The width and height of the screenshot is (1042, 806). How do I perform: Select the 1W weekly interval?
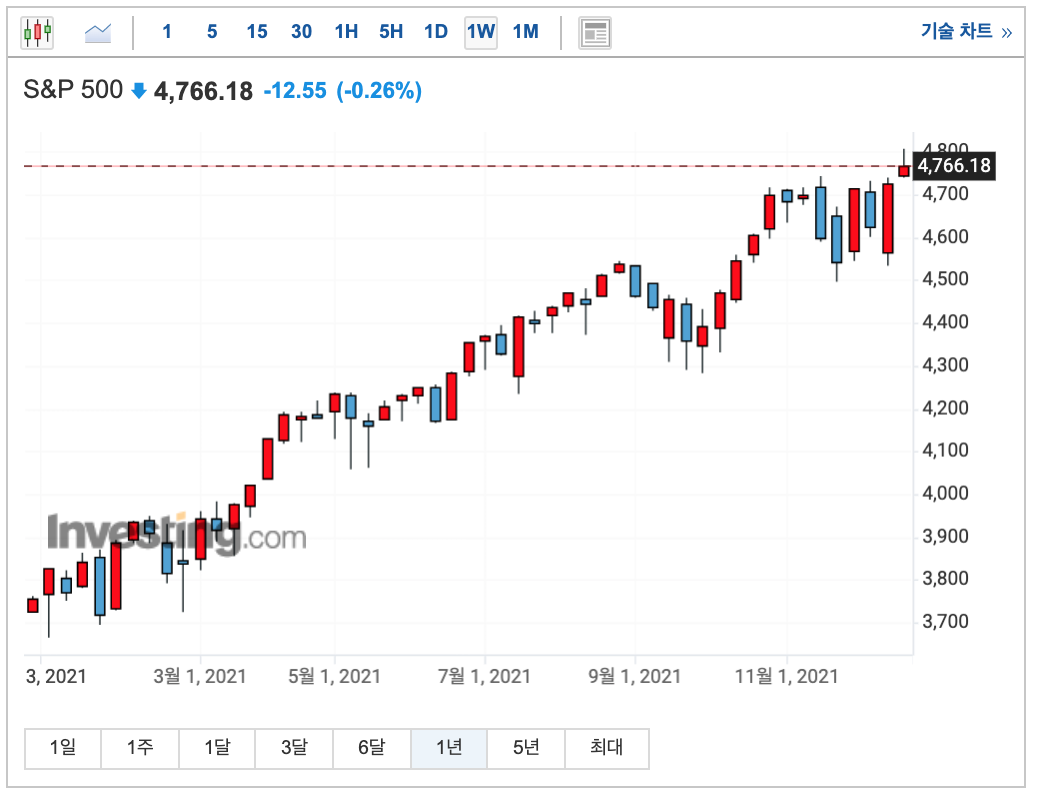click(480, 32)
